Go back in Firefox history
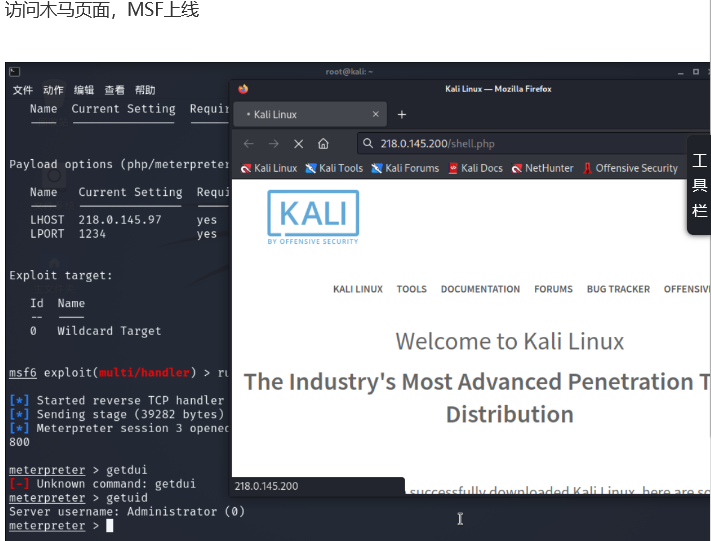The image size is (711, 541). pos(248,144)
